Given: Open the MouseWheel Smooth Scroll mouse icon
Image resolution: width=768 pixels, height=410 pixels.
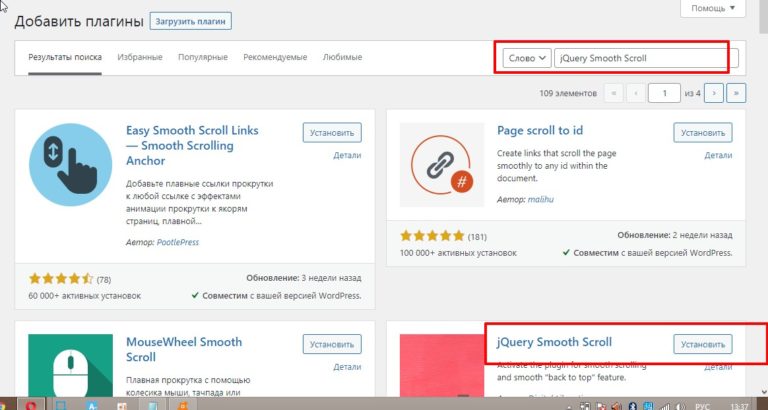Looking at the screenshot, I should coord(71,365).
